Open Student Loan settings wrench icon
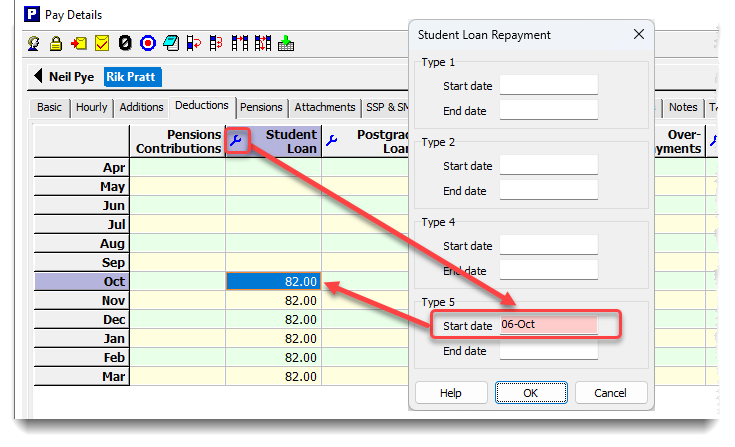The width and height of the screenshot is (735, 447). [x=236, y=141]
